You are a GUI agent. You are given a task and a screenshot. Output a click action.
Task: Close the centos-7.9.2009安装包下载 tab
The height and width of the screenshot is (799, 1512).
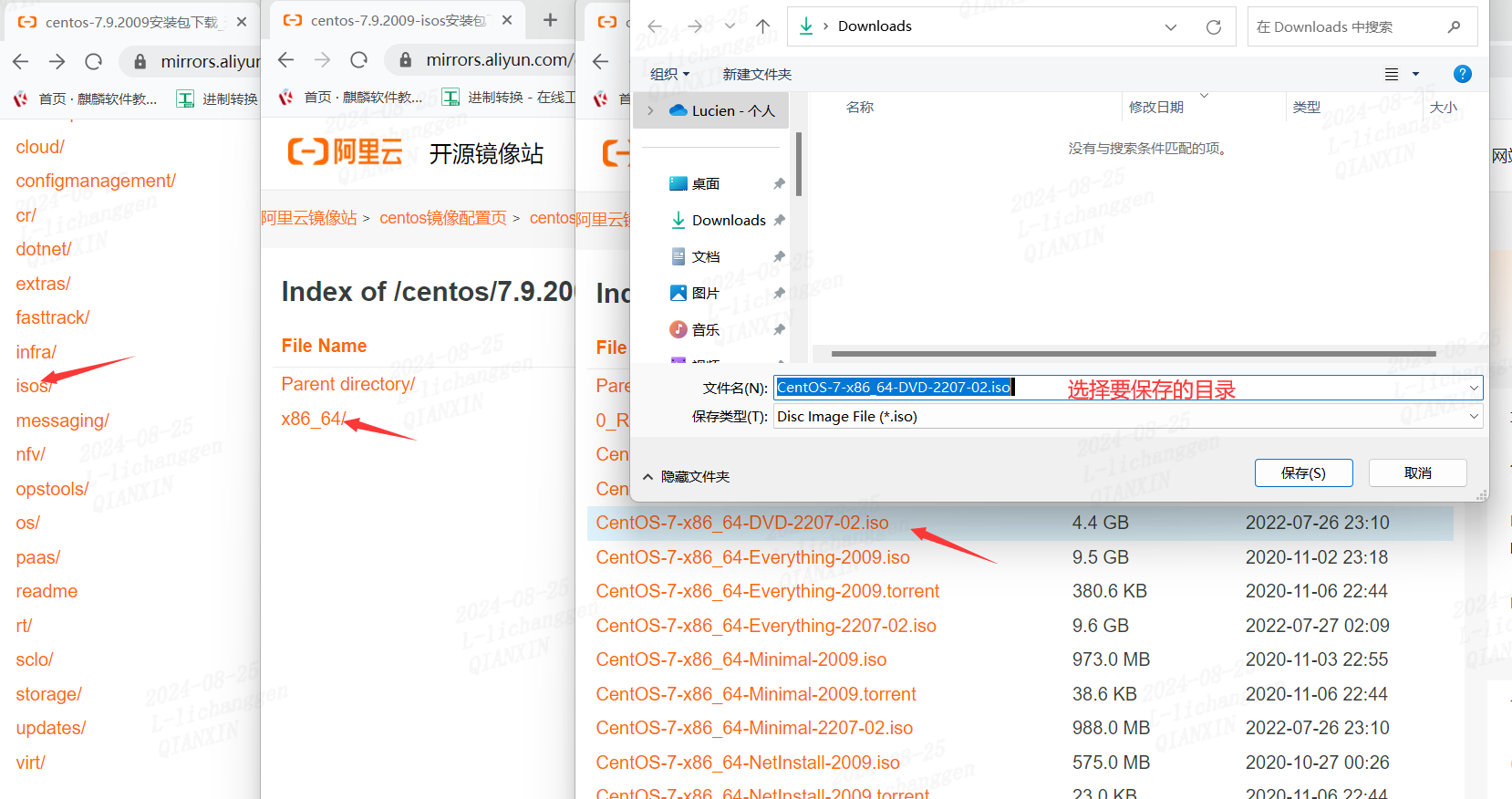click(x=241, y=21)
